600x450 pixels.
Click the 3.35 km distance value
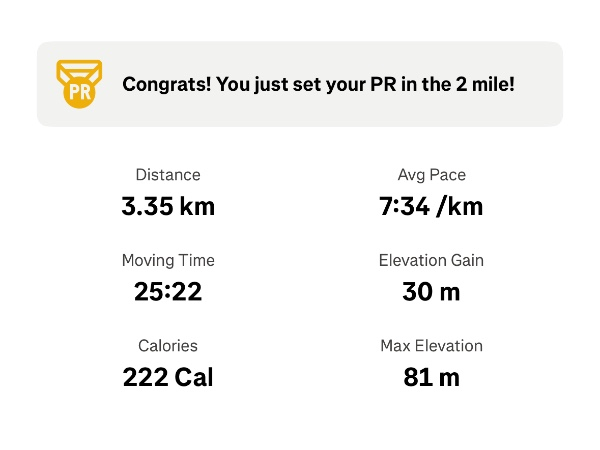tap(168, 207)
